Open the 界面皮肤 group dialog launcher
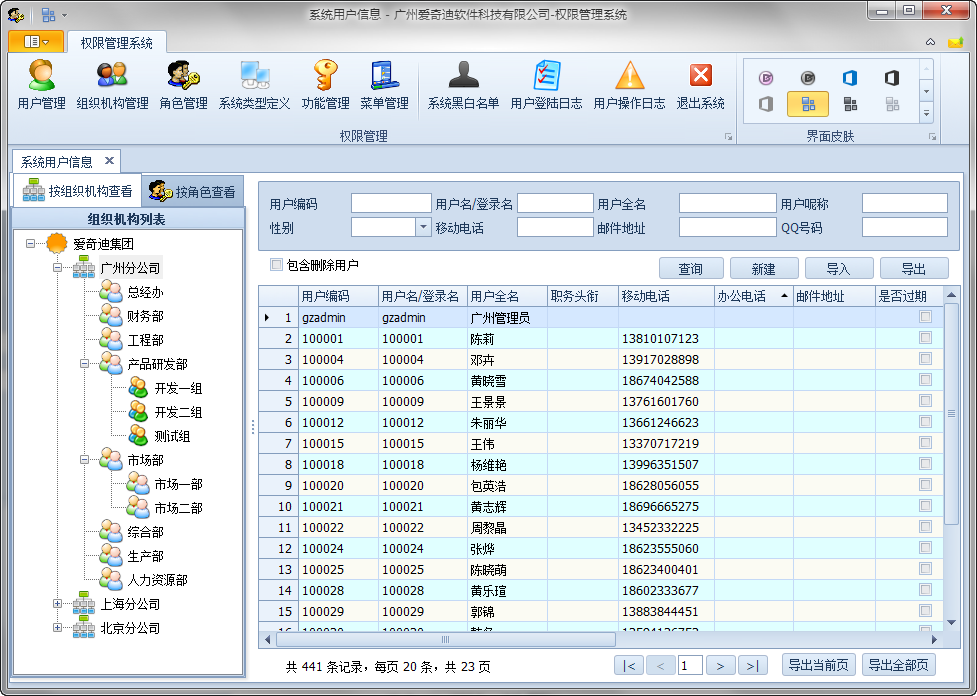The width and height of the screenshot is (977, 696). 932,136
